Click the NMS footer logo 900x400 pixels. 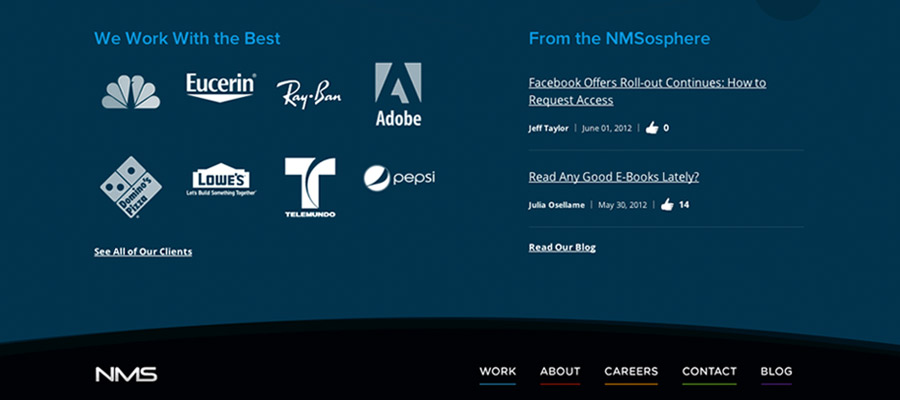click(x=126, y=374)
